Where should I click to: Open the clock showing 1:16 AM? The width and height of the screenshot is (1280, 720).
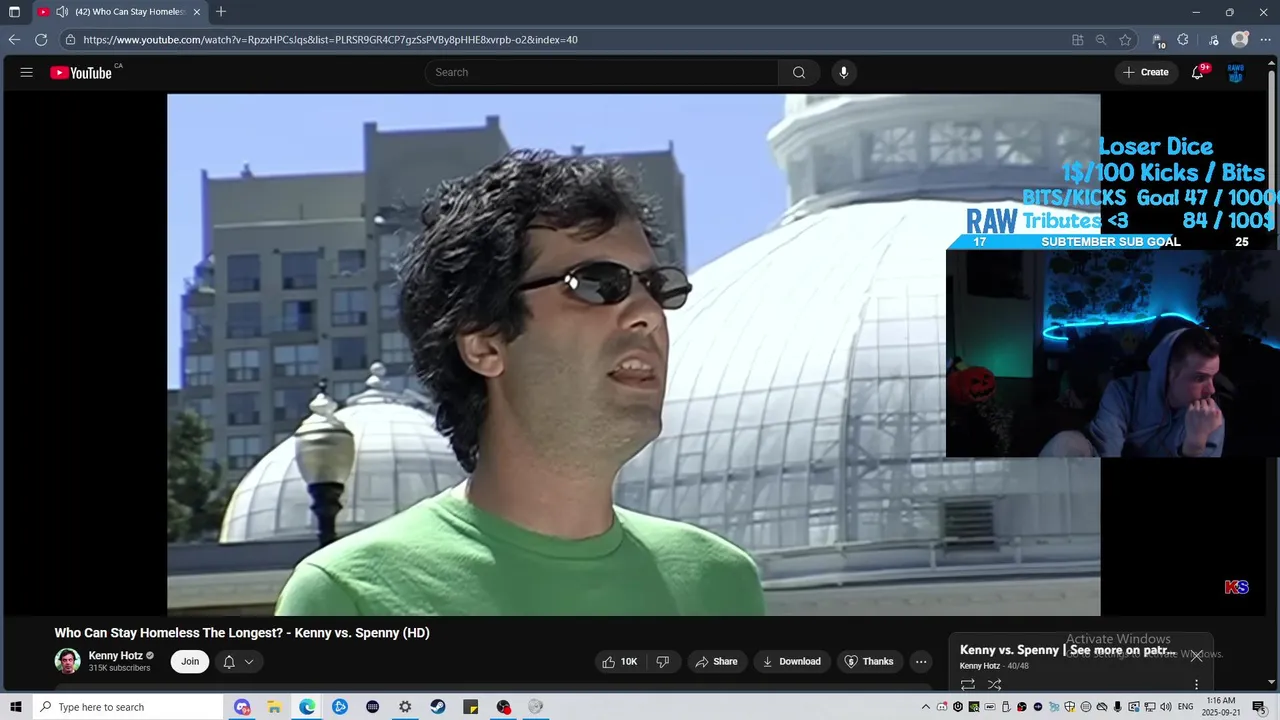[1220, 707]
